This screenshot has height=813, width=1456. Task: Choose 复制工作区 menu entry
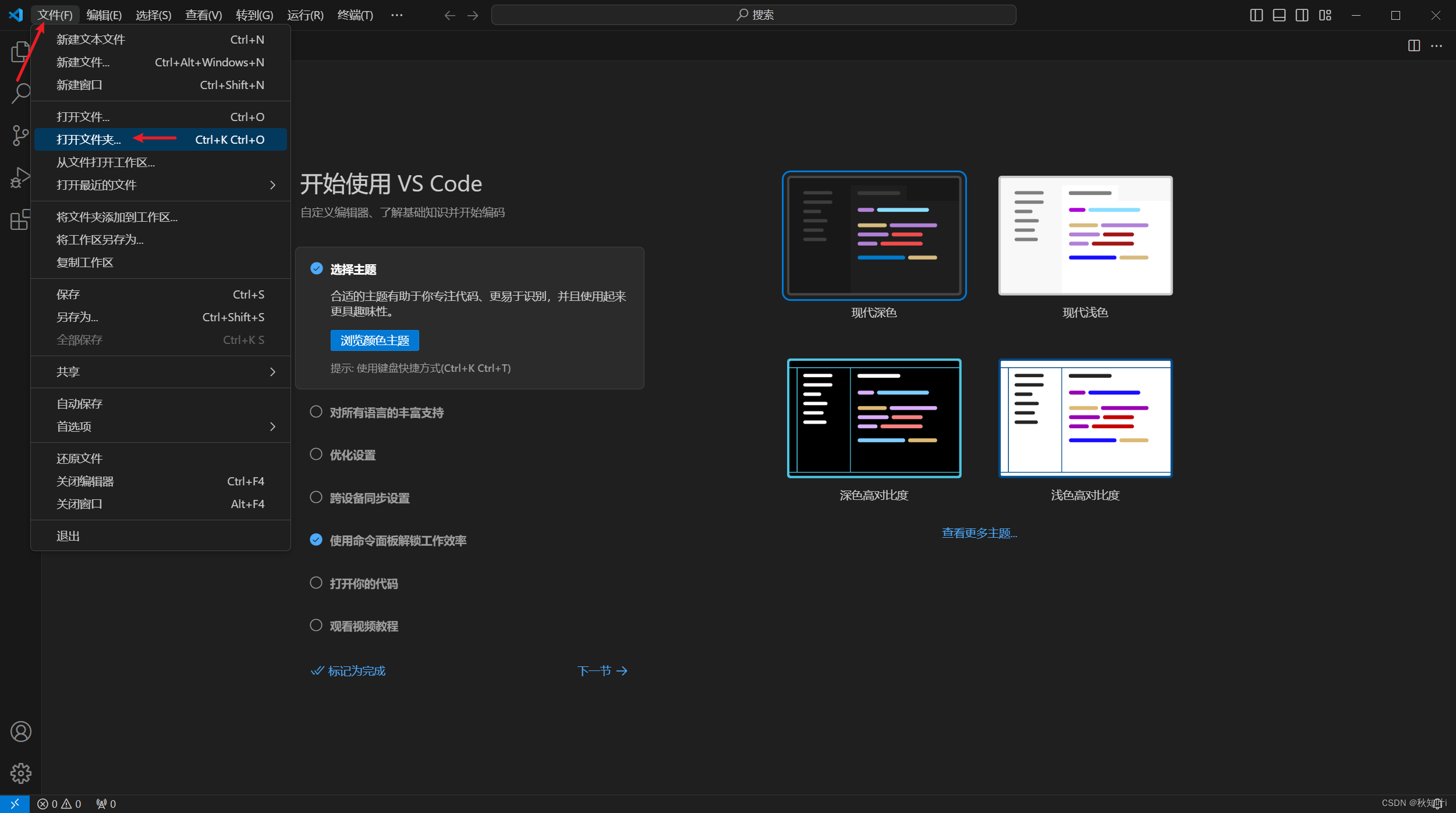(x=160, y=262)
